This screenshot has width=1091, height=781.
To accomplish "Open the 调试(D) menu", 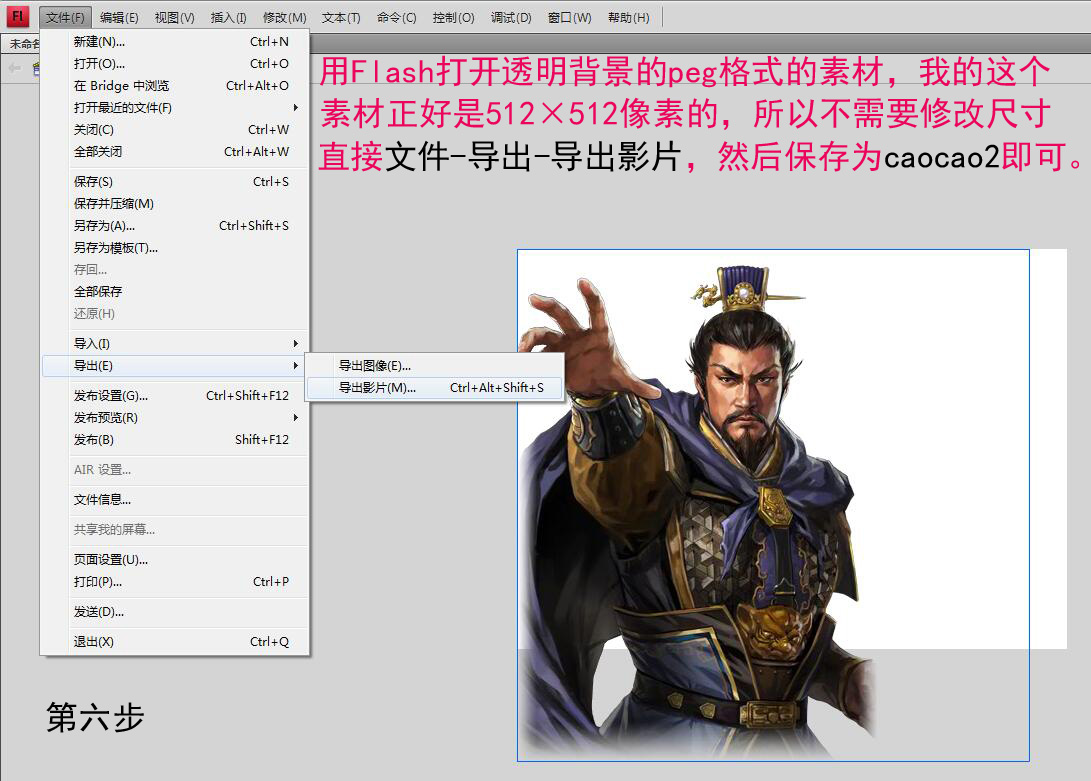I will pos(511,17).
